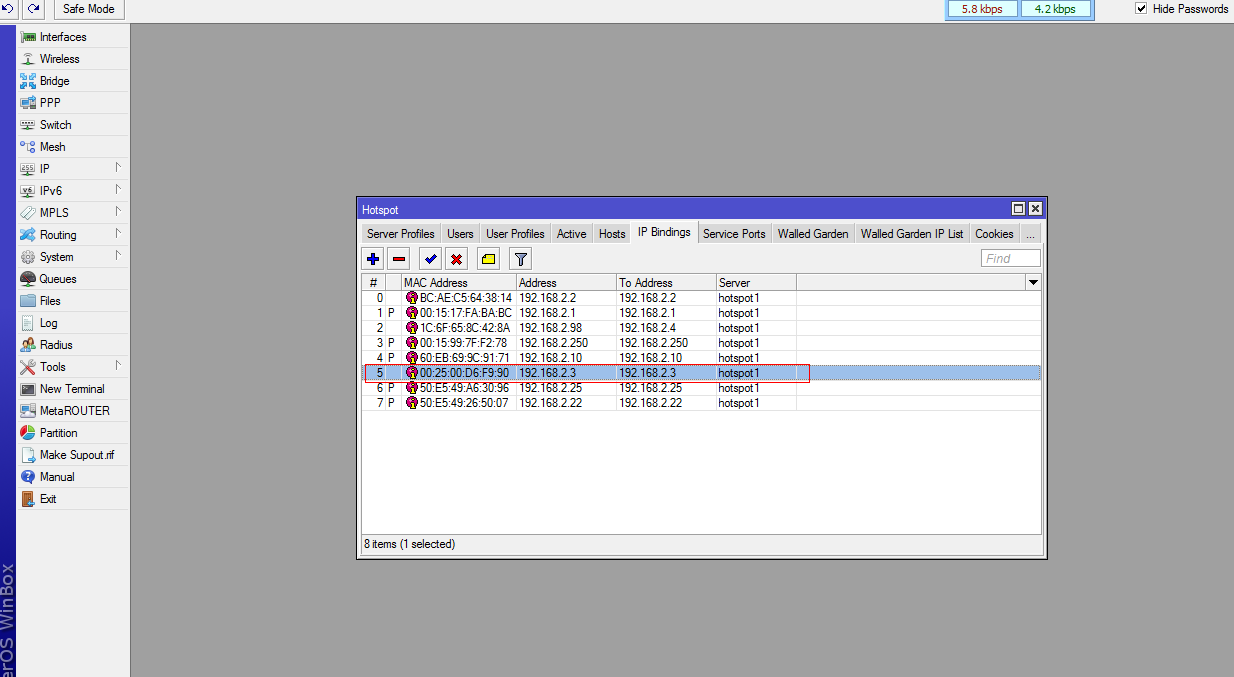This screenshot has width=1234, height=677.
Task: Select row with MAC 00:15:17:FA:BA:BC
Action: click(702, 313)
